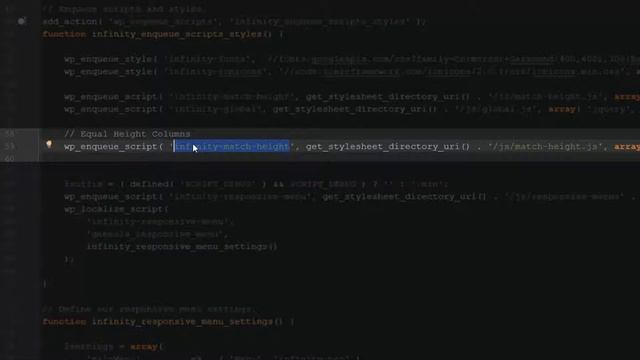Select line number 58 in gutter
This screenshot has width=640, height=360.
(9, 133)
